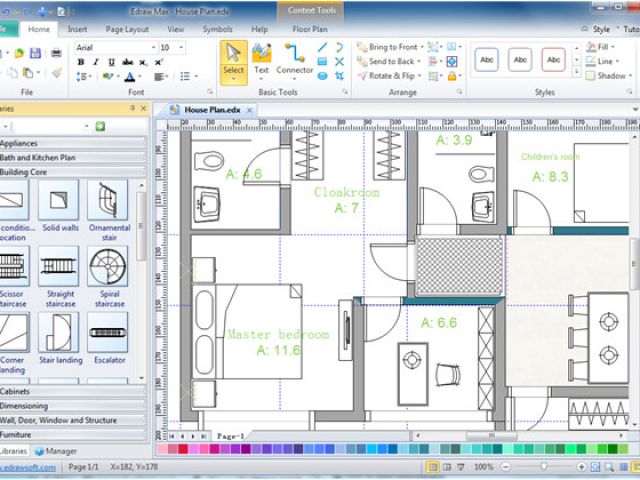Activate the Select pointer tool
Image resolution: width=640 pixels, height=480 pixels.
[233, 59]
